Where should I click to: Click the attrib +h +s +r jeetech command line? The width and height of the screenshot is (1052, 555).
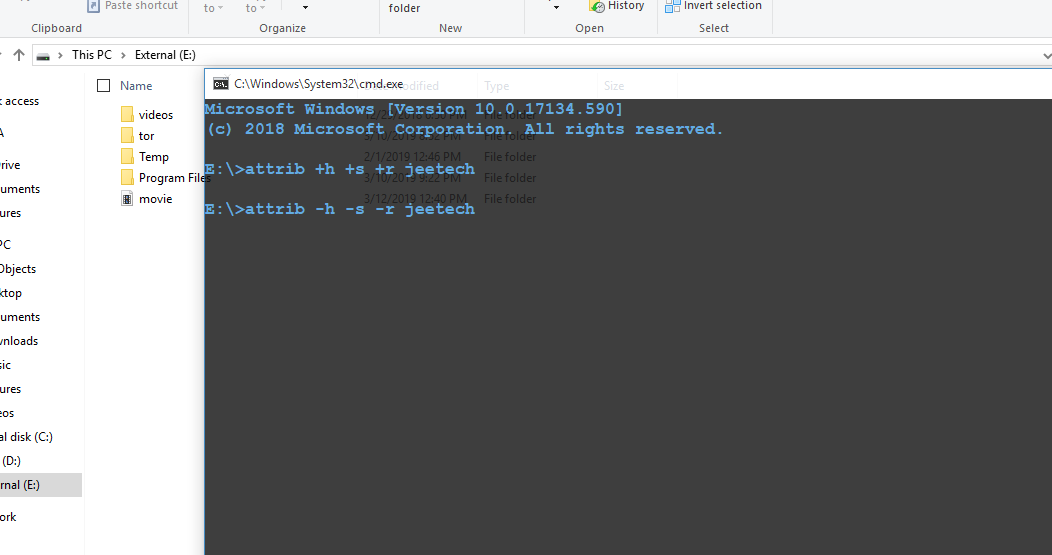339,168
